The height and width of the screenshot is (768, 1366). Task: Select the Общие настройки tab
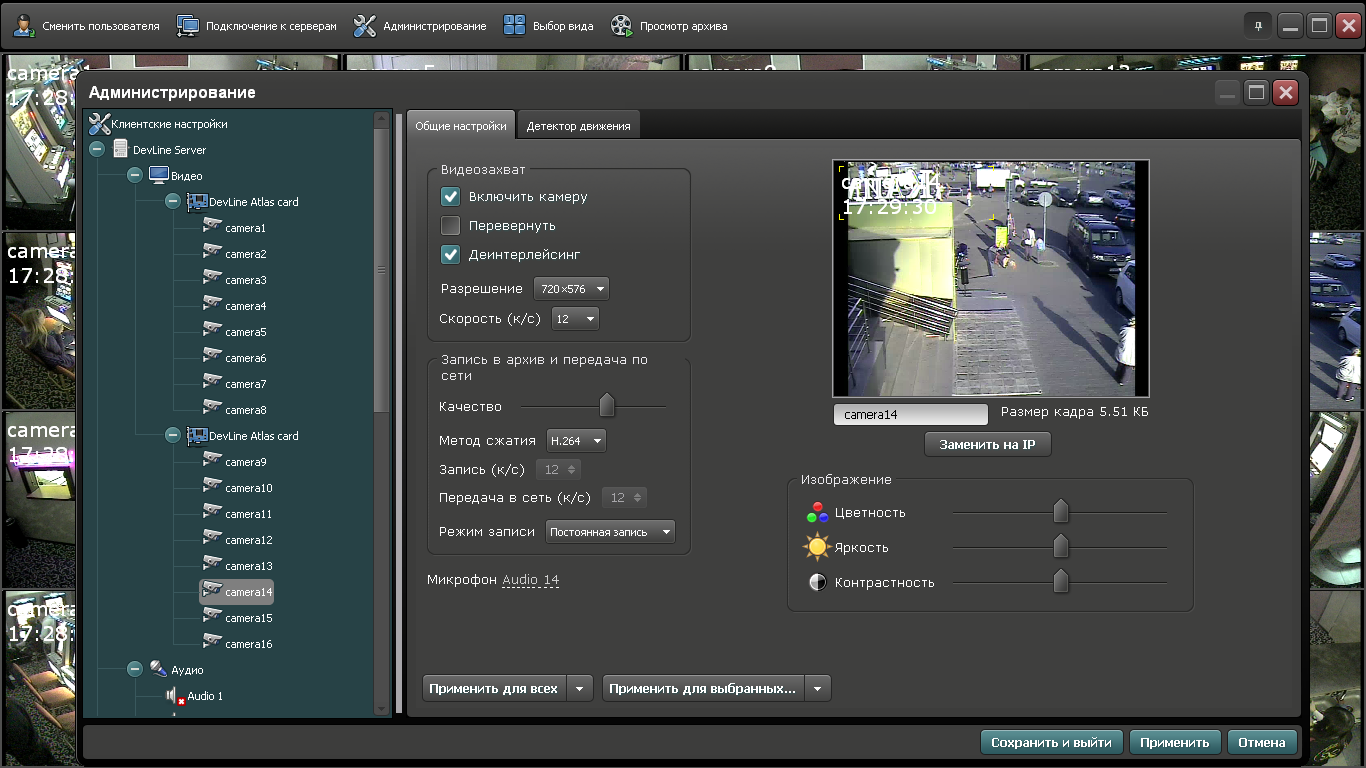[x=460, y=127]
